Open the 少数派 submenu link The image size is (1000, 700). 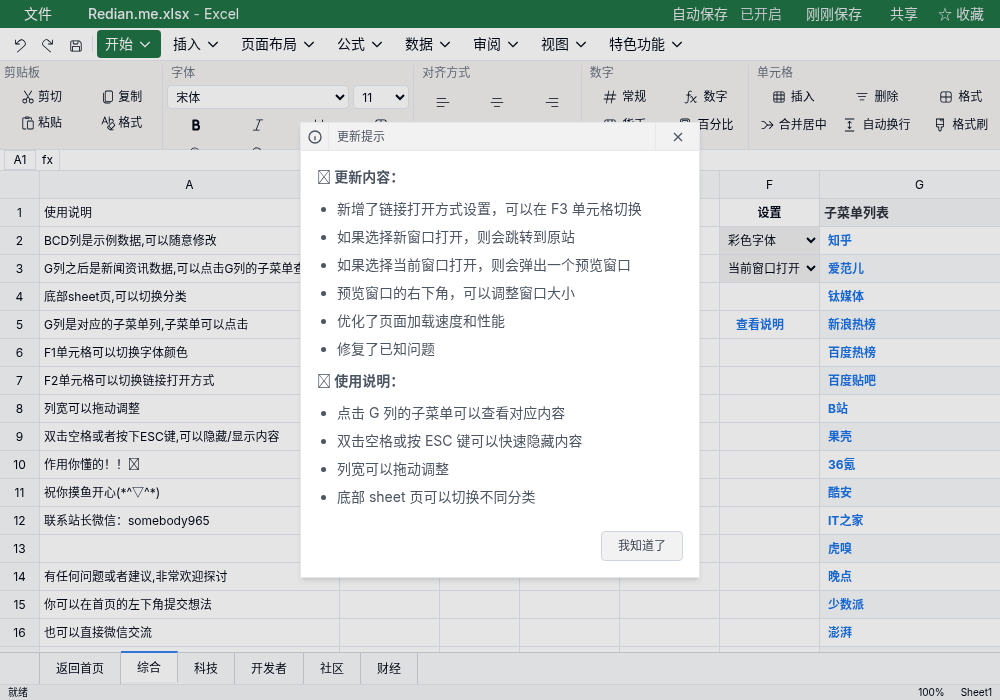846,604
